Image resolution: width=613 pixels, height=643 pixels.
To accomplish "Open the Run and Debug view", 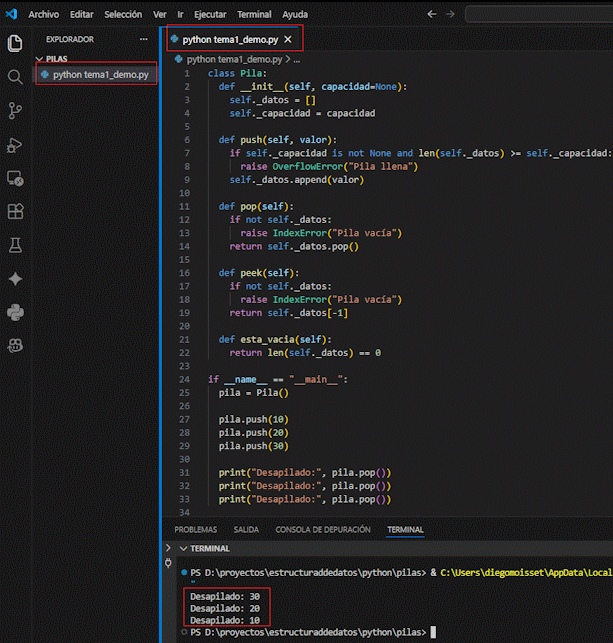I will pyautogui.click(x=15, y=144).
